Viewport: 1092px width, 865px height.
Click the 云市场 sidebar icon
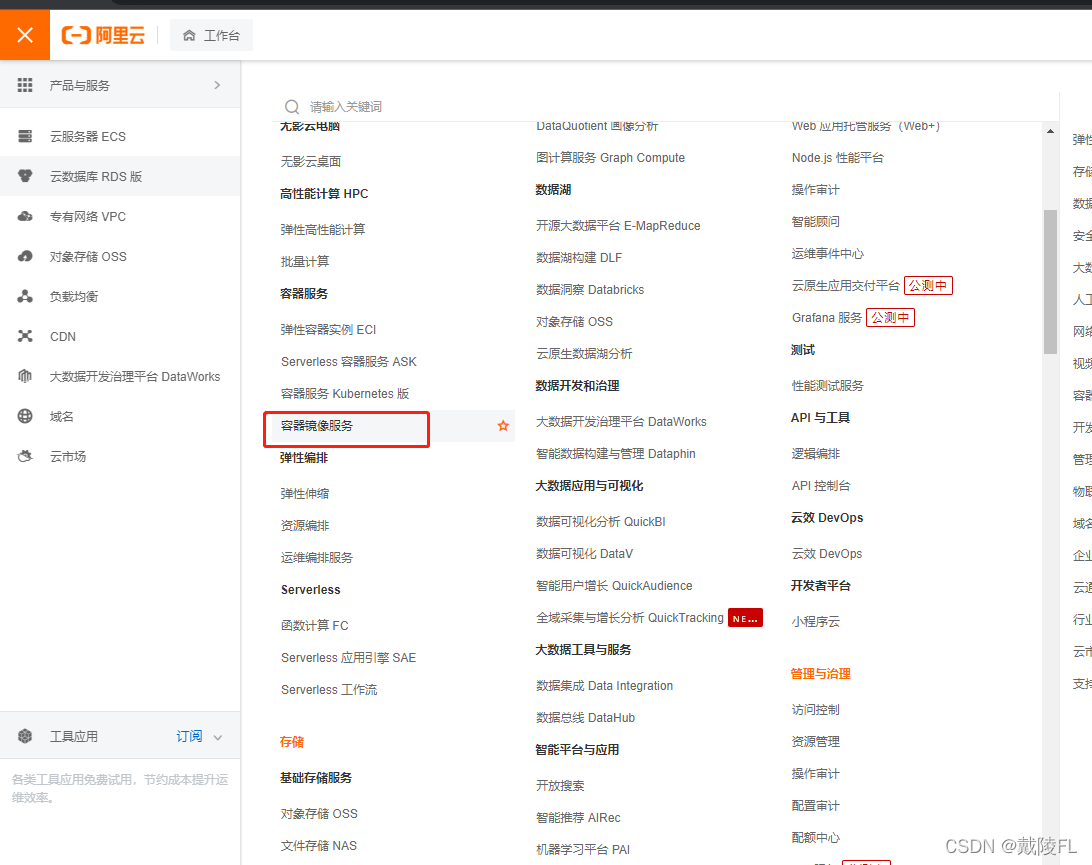pos(25,456)
